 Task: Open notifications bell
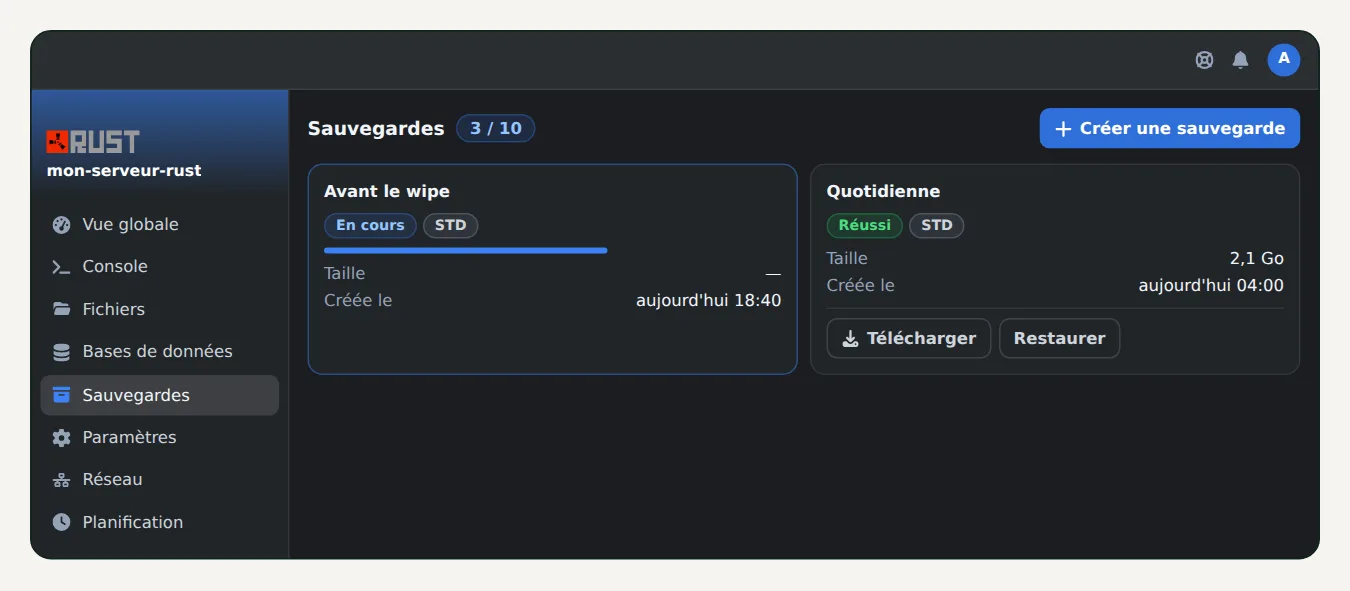pos(1240,60)
